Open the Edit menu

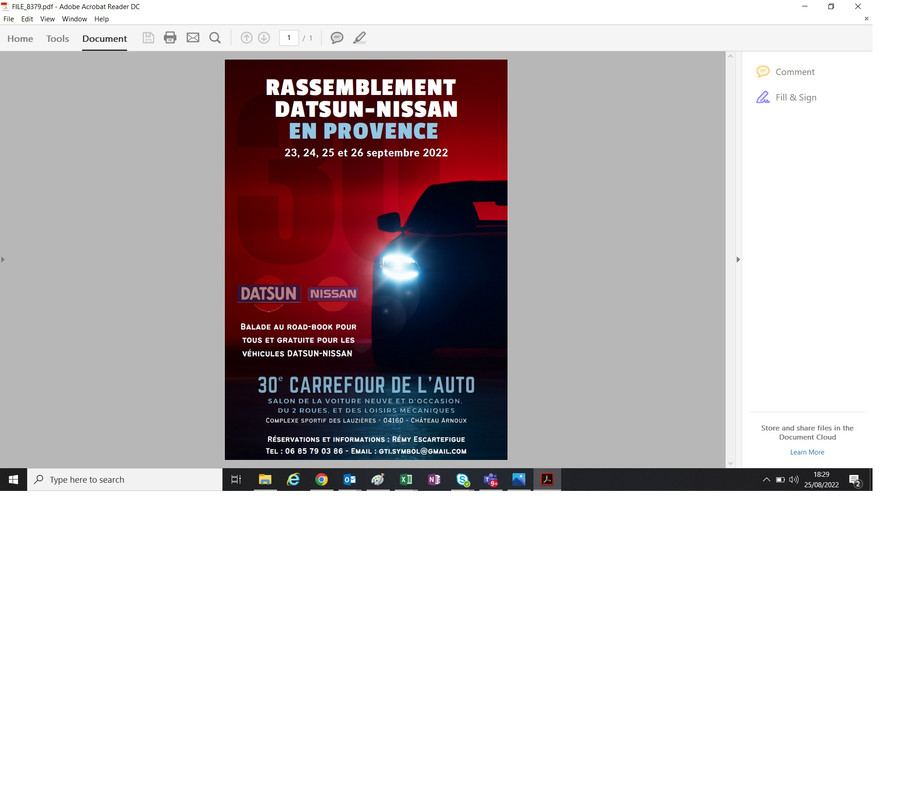pos(27,19)
